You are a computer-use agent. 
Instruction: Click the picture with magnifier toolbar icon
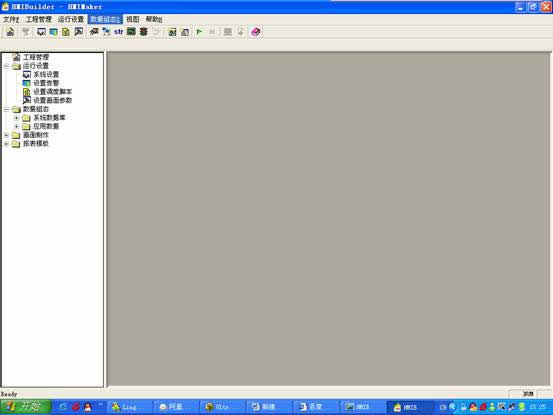[x=79, y=32]
